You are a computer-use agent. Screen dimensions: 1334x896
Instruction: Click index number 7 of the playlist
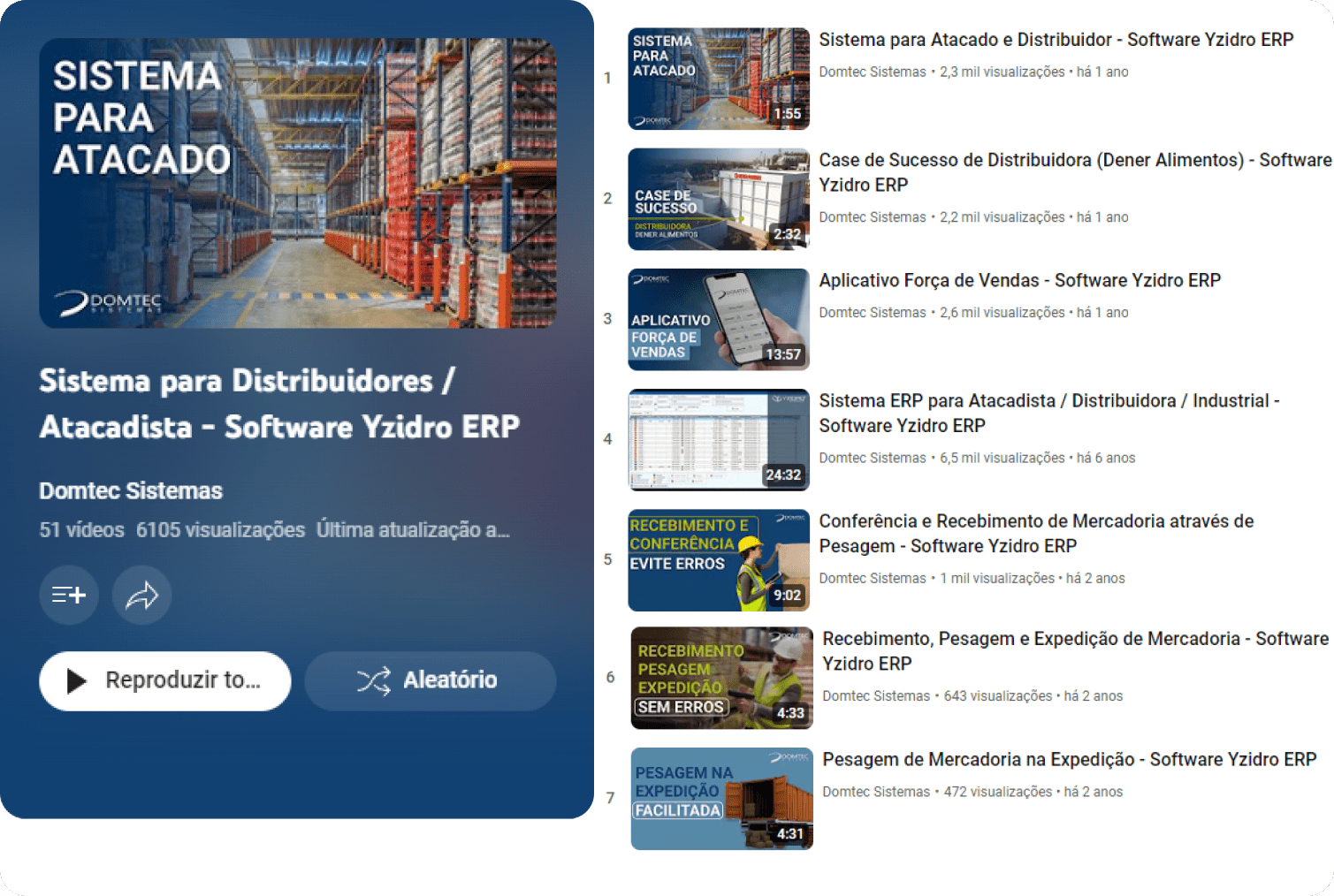coord(610,799)
